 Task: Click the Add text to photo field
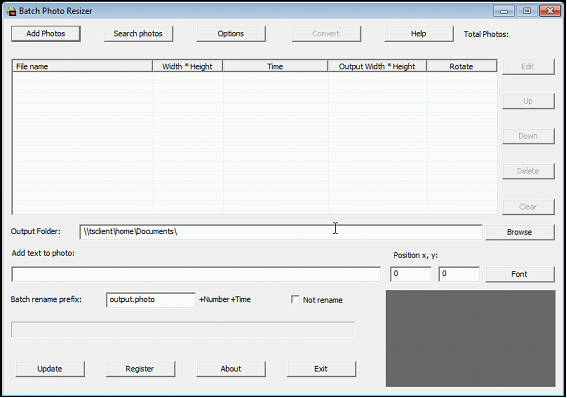tap(196, 274)
